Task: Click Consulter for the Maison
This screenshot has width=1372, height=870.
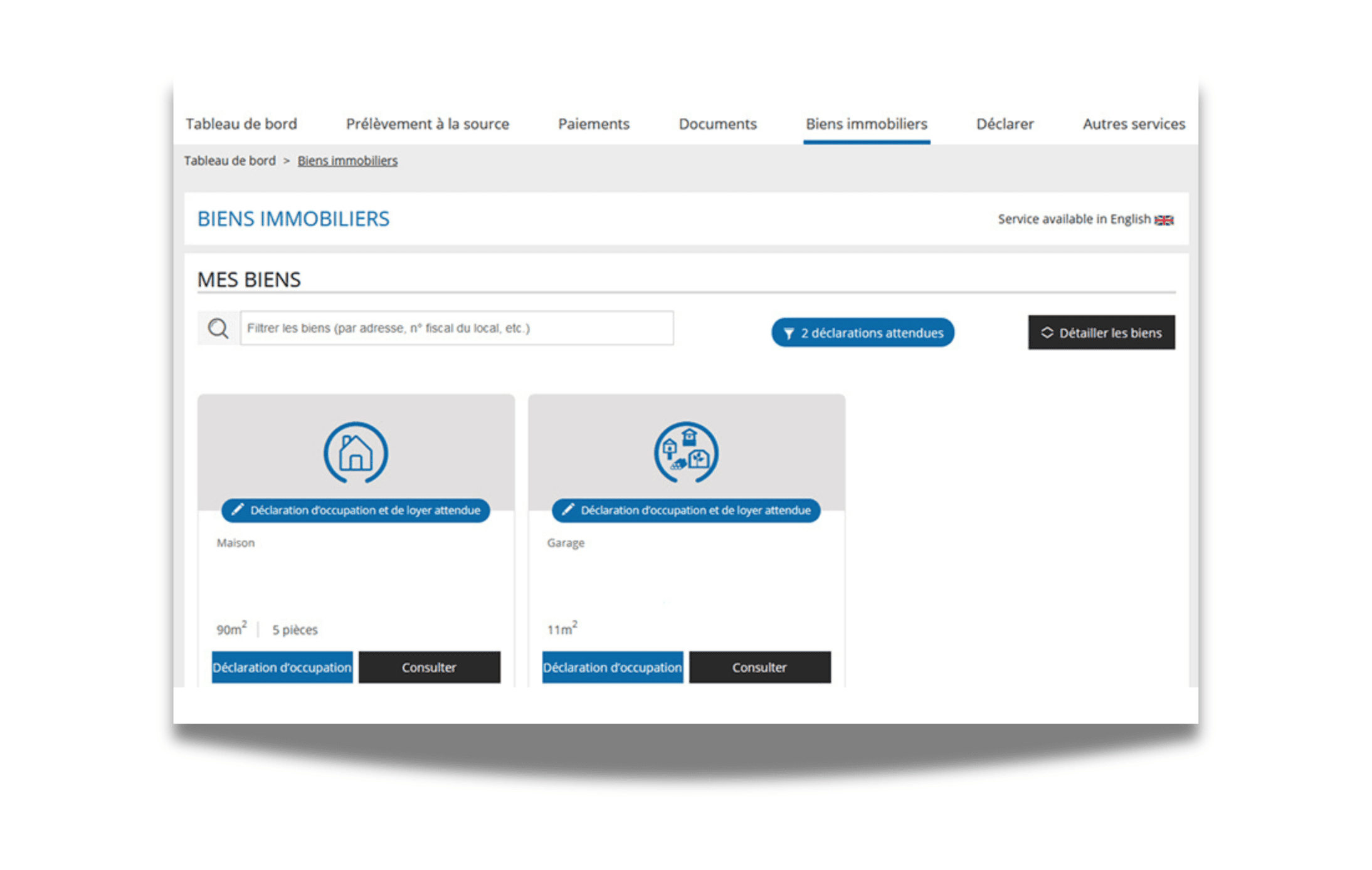Action: 430,668
